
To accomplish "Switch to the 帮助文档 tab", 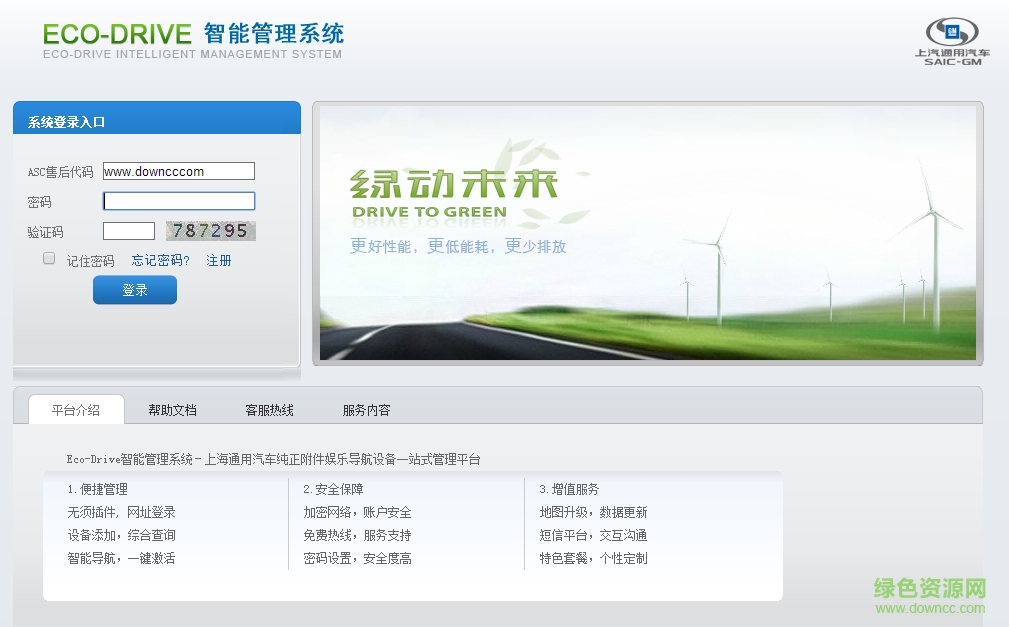I will 173,410.
